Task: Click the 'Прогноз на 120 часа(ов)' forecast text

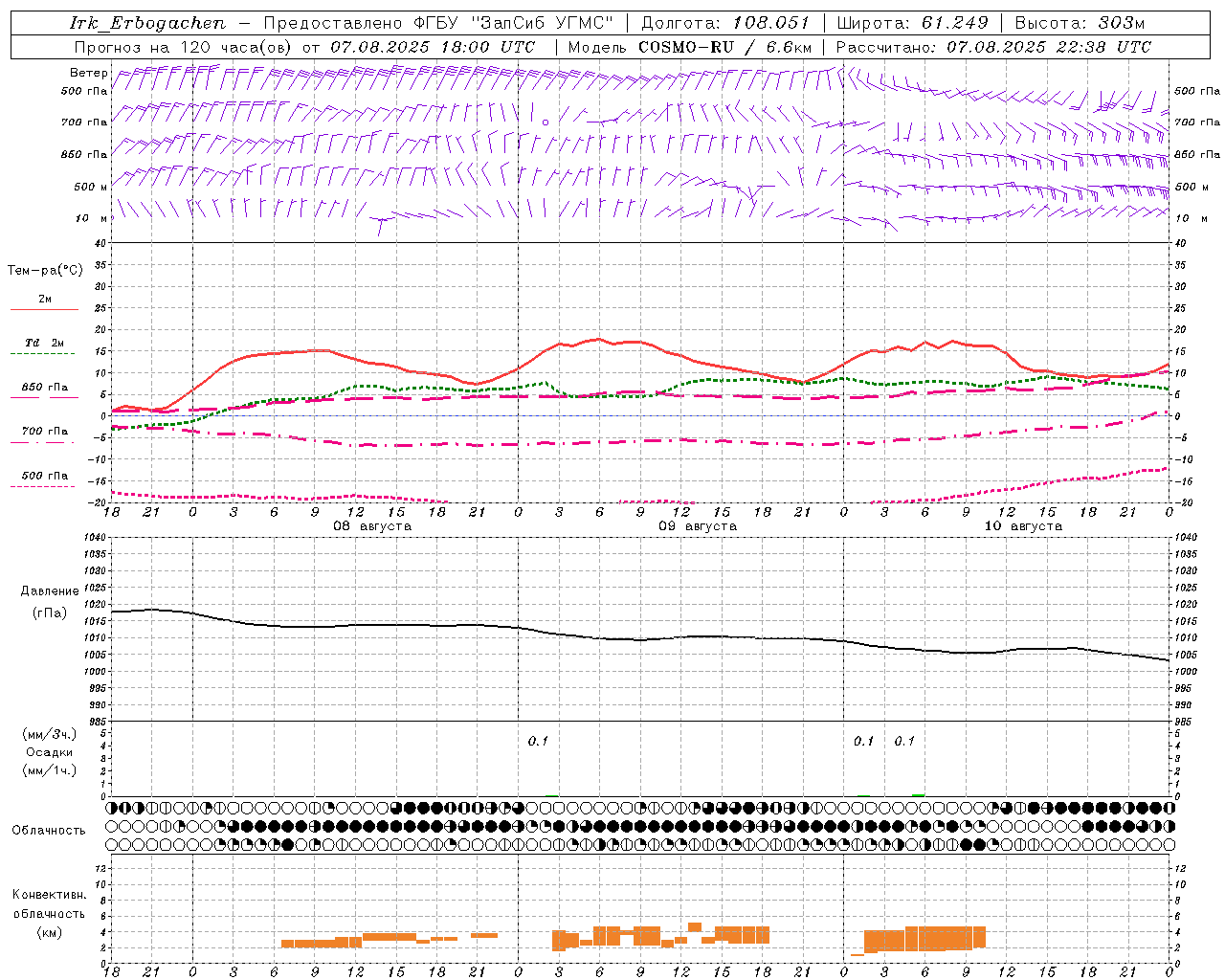Action: tap(185, 46)
